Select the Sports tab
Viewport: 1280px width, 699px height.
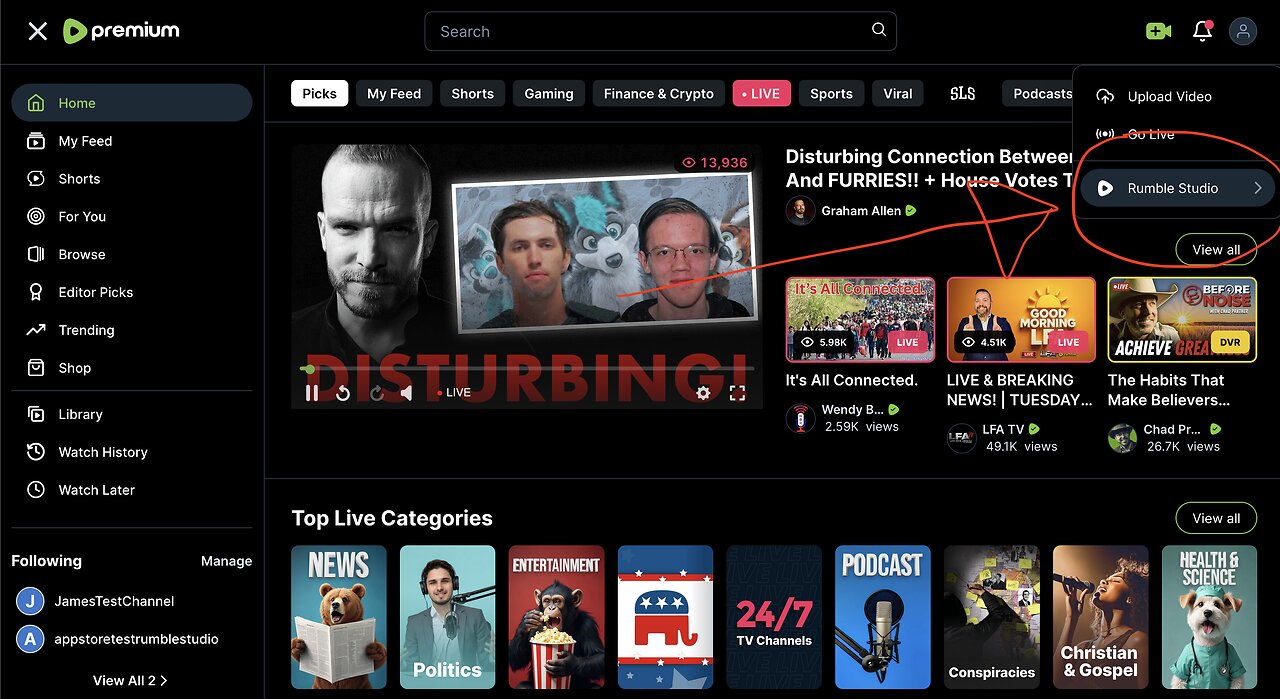831,93
